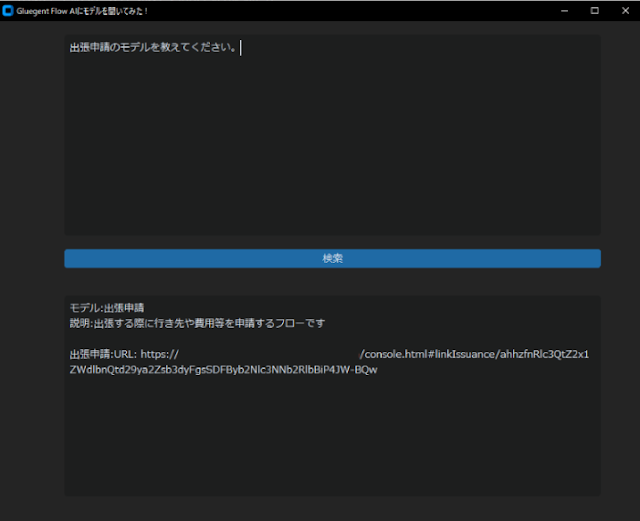Screen dimensions: 640x521
Task: Click the Gluegent Flow app icon in title bar
Action: 8,10
